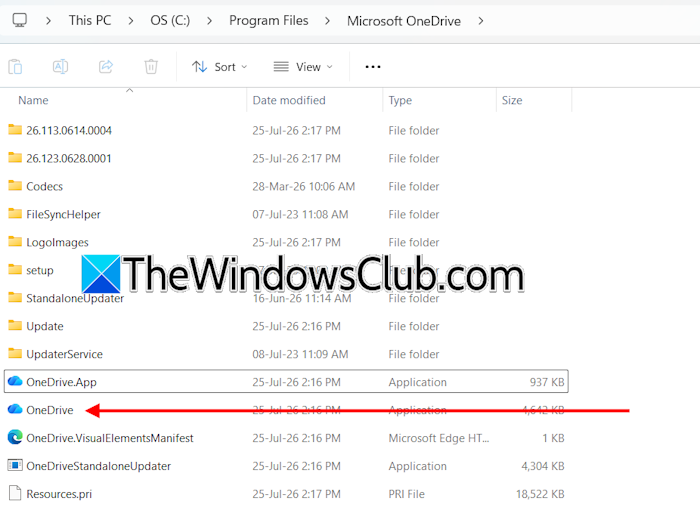Viewport: 700px width, 523px height.
Task: Go to Program Files breadcrumb
Action: point(269,21)
